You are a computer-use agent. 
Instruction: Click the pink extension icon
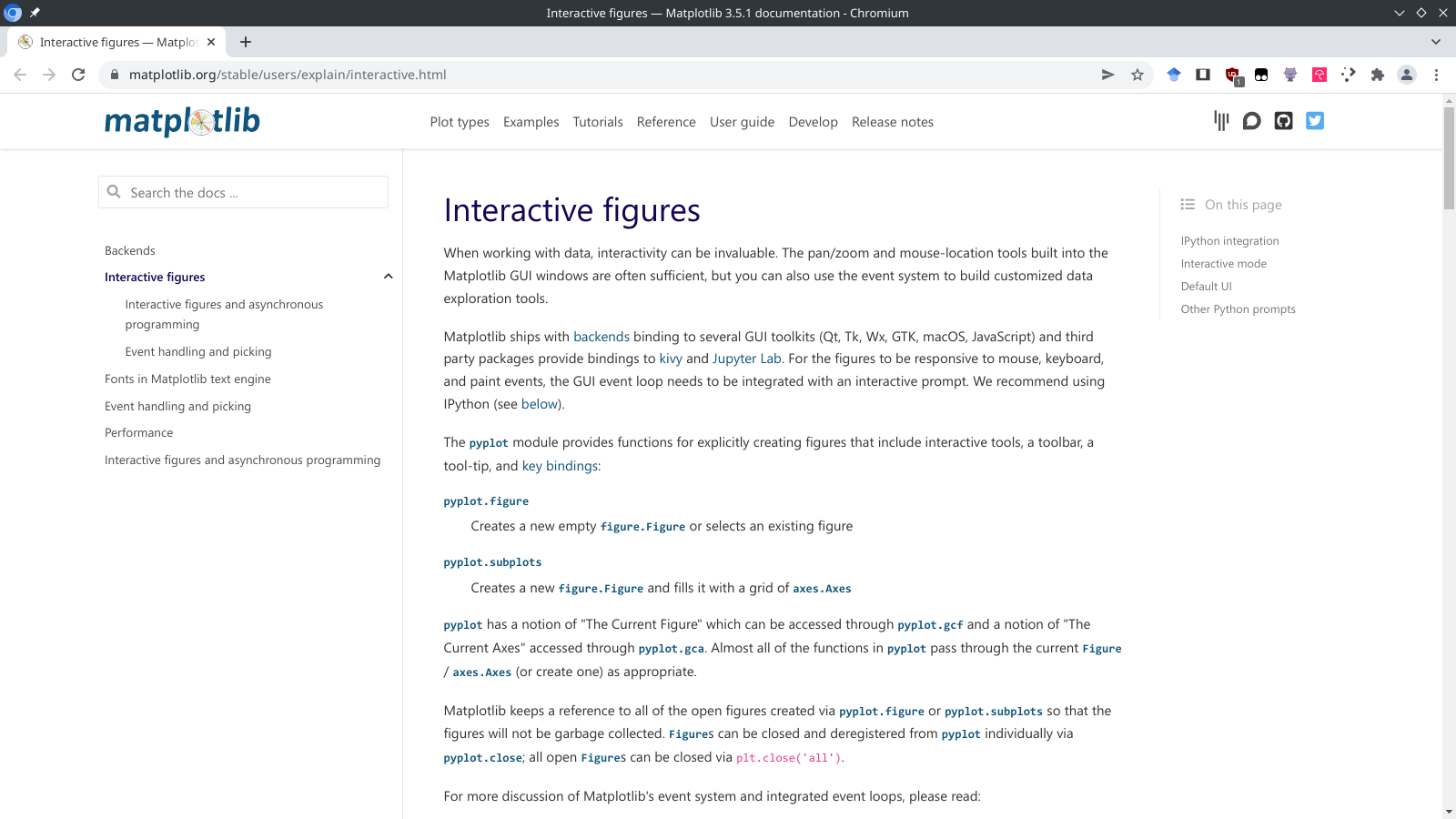coord(1319,75)
